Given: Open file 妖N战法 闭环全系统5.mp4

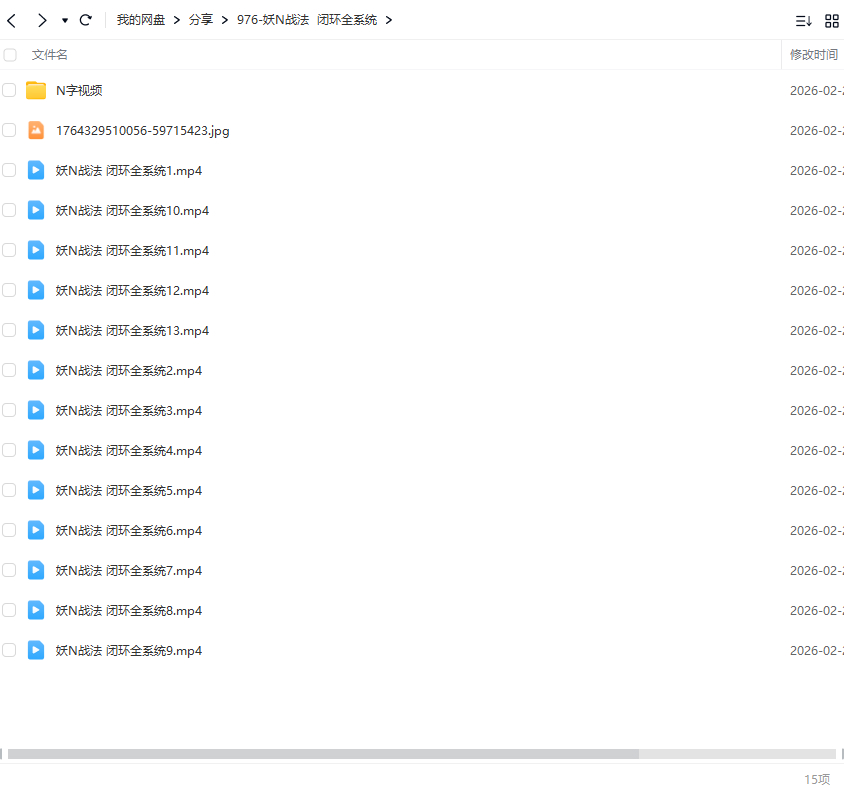Looking at the screenshot, I should point(129,490).
